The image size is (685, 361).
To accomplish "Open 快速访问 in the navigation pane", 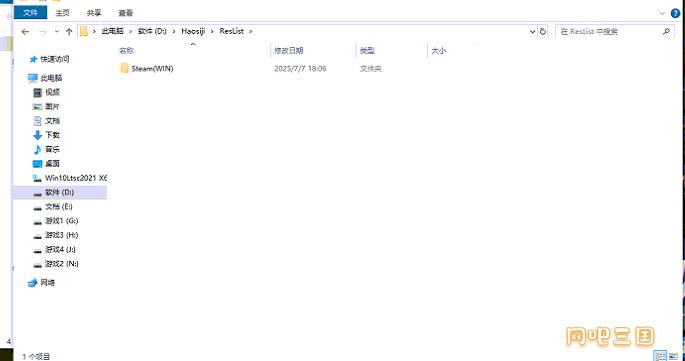I will (x=55, y=59).
